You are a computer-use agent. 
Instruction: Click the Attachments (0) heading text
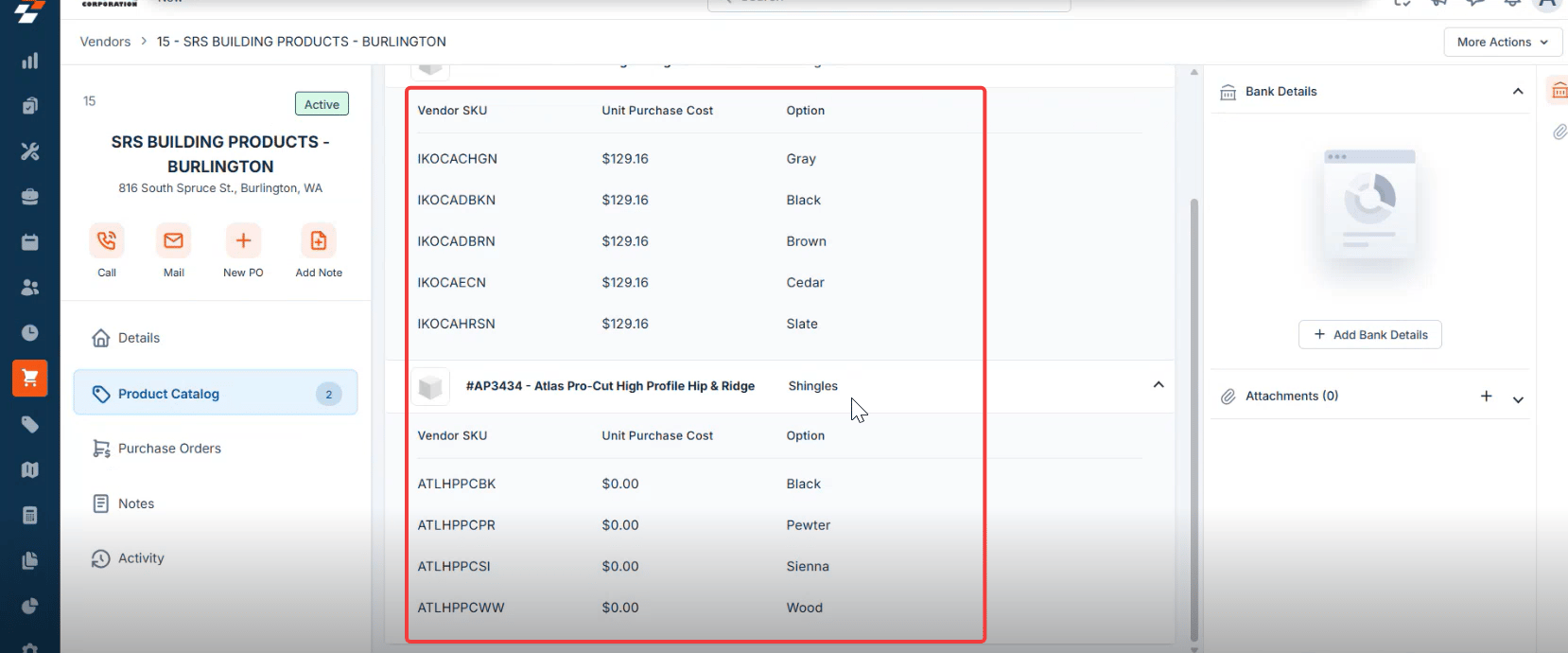point(1292,396)
